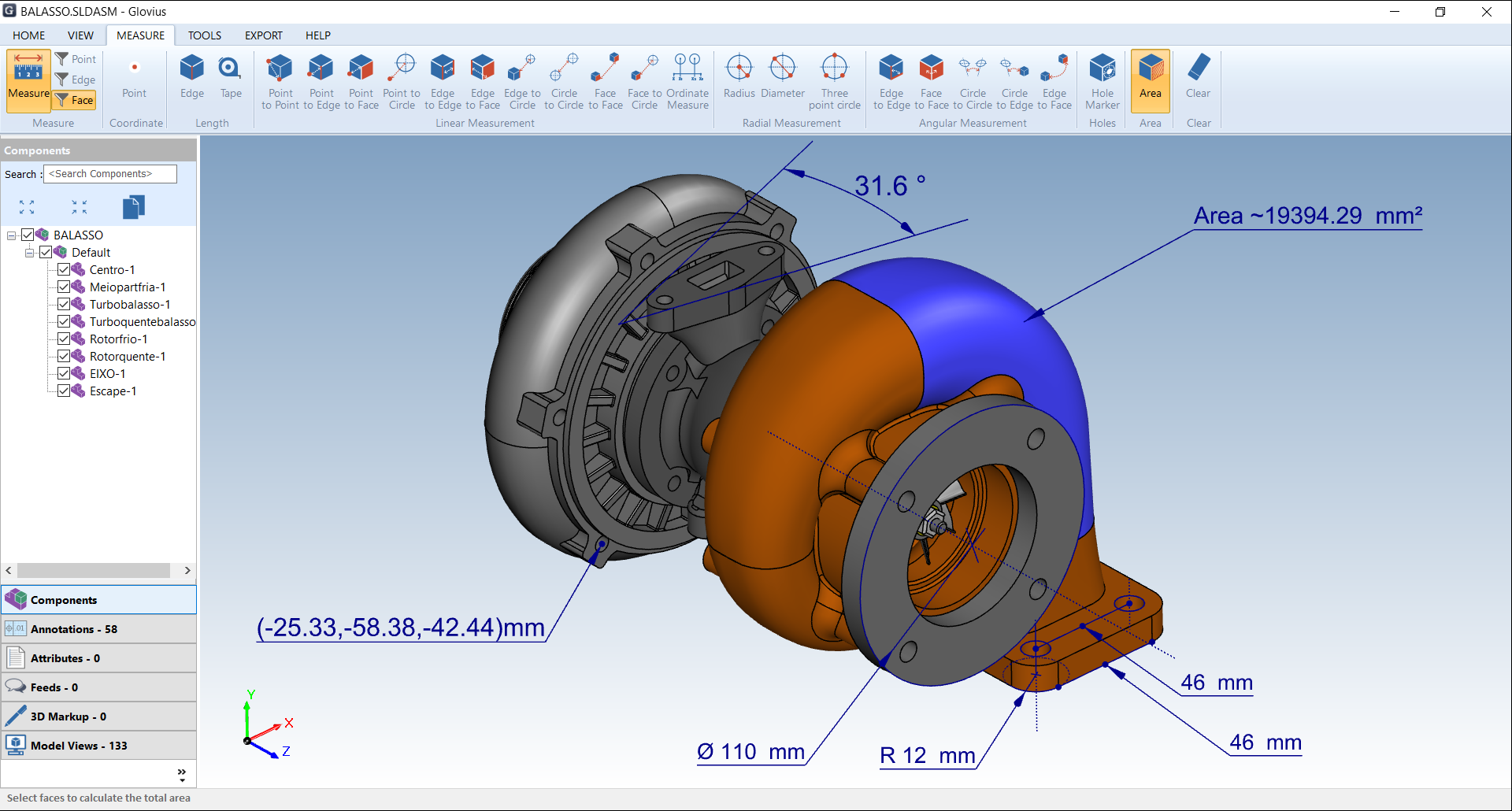The image size is (1512, 811).
Task: Switch to the EXPORT ribbon tab
Action: [x=264, y=35]
